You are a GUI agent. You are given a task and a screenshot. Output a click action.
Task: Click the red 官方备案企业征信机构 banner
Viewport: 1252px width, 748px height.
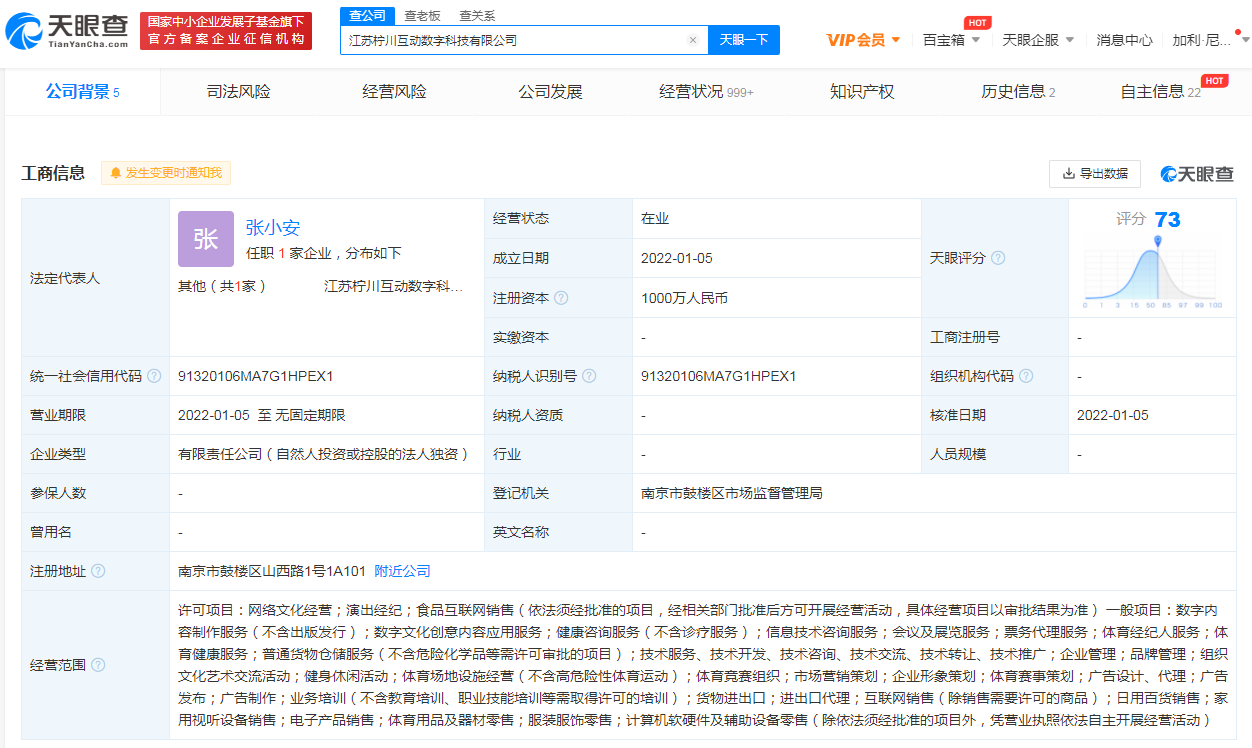pos(226,31)
